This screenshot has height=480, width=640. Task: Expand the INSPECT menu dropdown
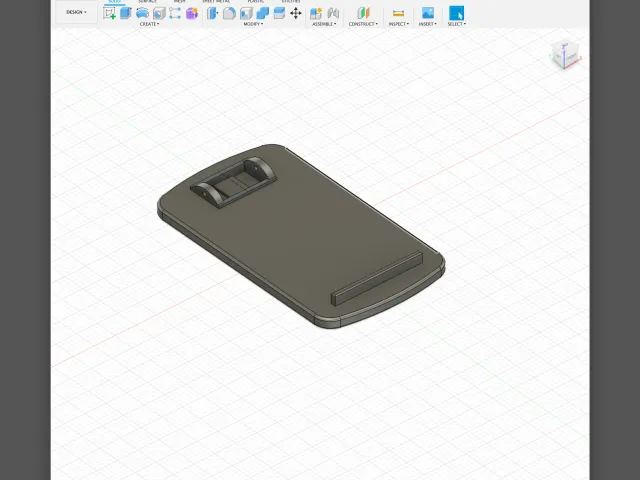(398, 24)
